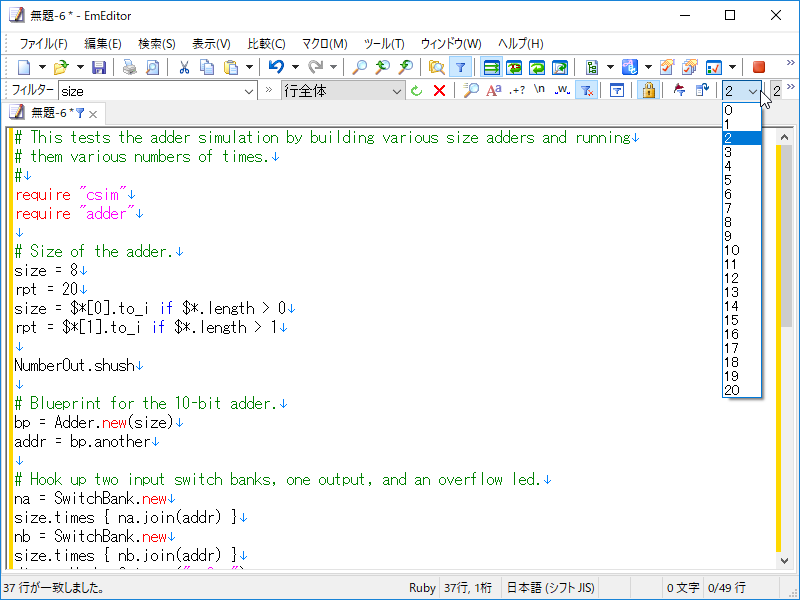Click Ruby configuration in status bar
The height and width of the screenshot is (600, 800).
click(x=422, y=588)
